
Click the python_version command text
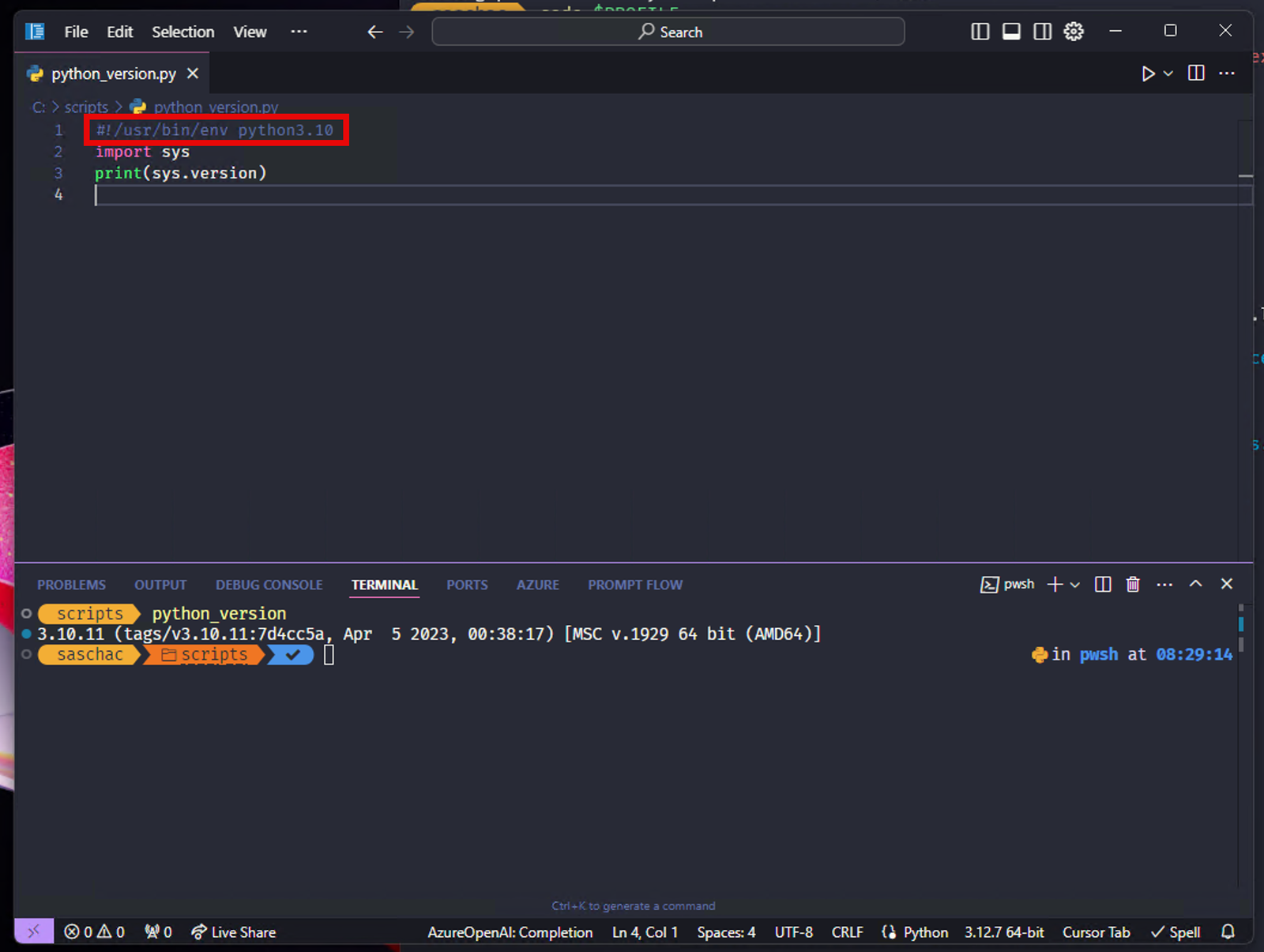tap(219, 613)
